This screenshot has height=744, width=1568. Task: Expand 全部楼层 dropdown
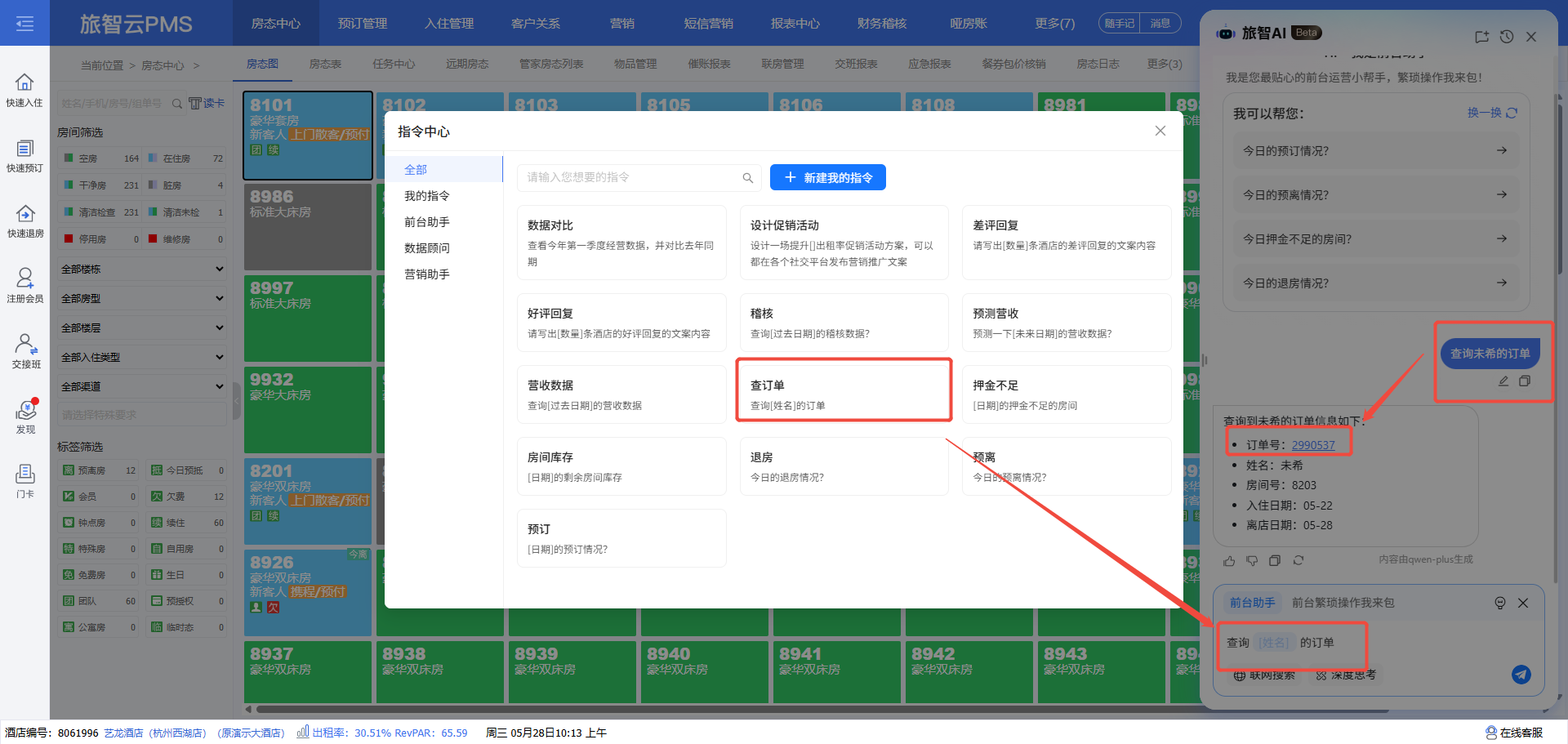click(142, 327)
